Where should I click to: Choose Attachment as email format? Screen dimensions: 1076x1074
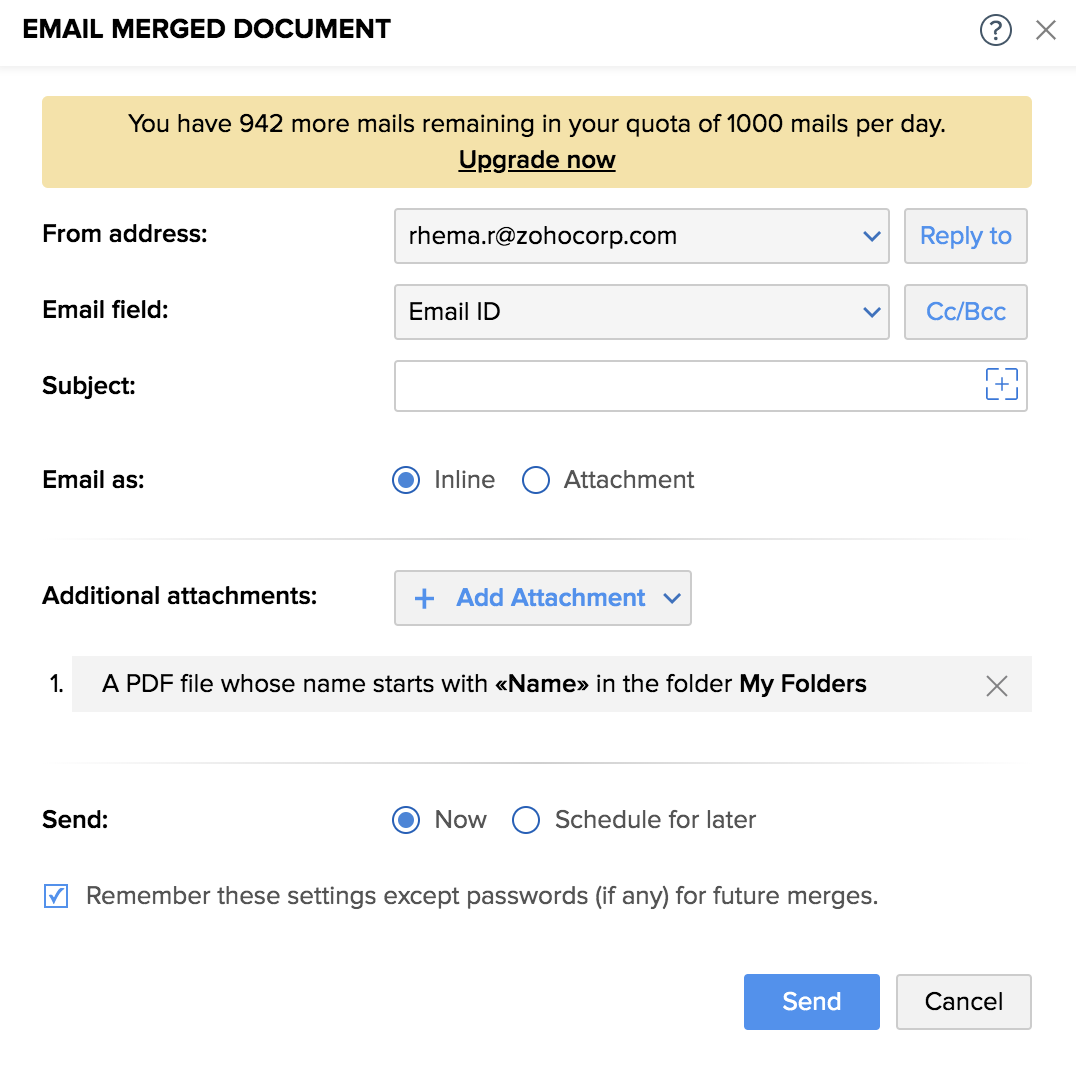[536, 480]
